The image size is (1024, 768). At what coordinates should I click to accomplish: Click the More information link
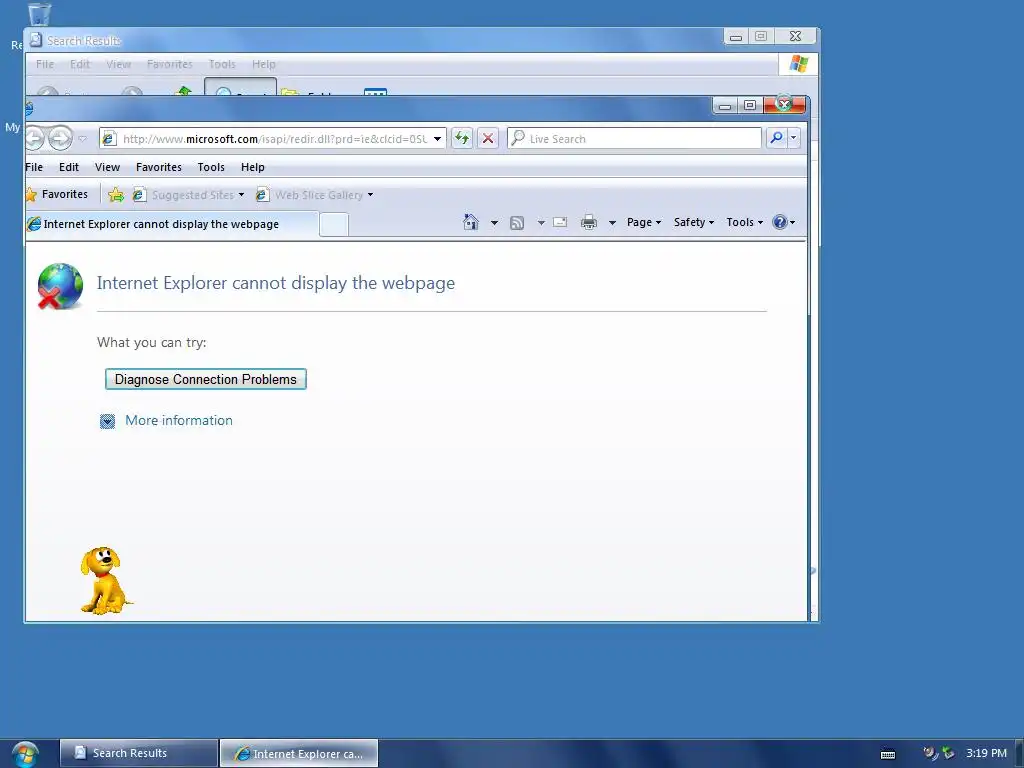(x=179, y=421)
